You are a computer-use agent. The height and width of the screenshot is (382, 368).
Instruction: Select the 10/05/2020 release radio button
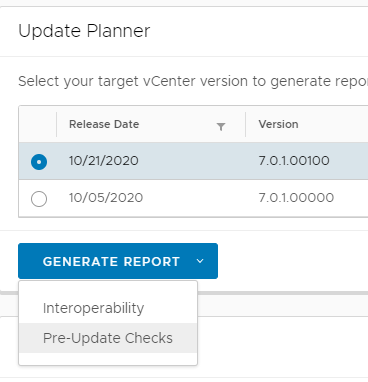[x=39, y=199]
